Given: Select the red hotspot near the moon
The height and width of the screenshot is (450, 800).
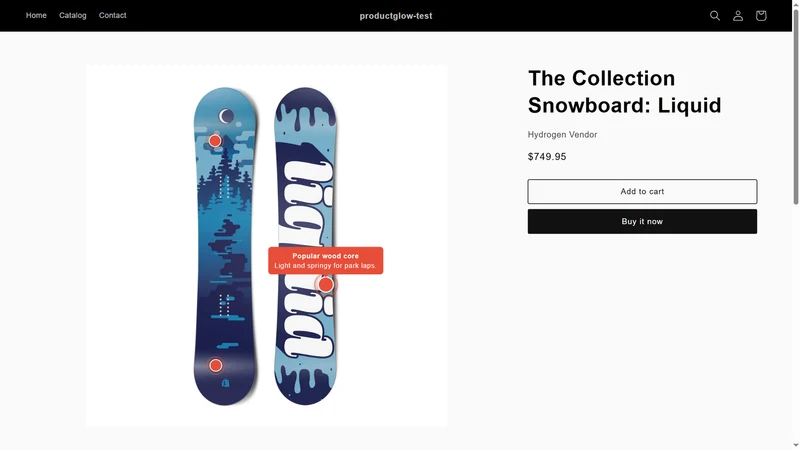Looking at the screenshot, I should (x=215, y=141).
